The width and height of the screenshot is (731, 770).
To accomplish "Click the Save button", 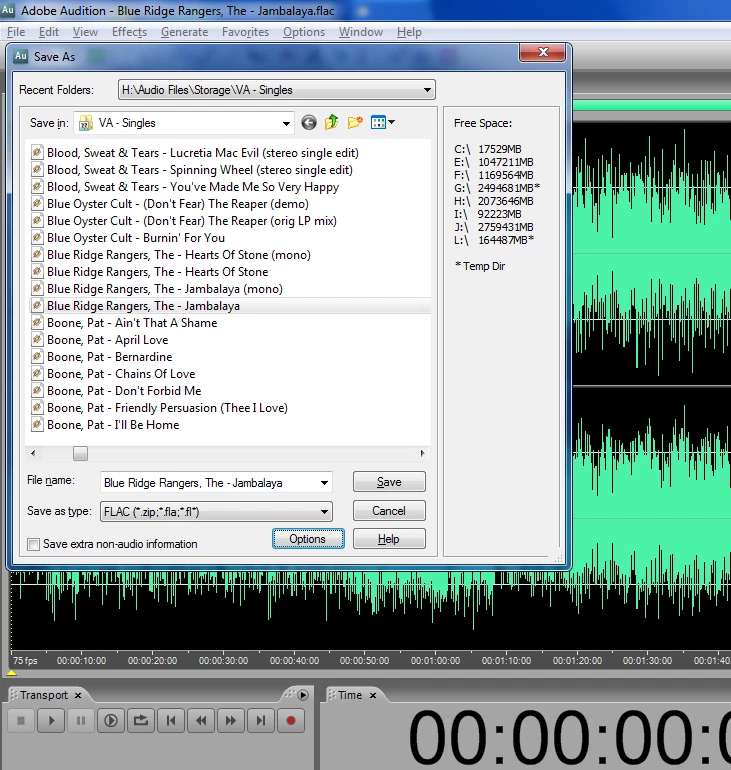I will [x=389, y=482].
